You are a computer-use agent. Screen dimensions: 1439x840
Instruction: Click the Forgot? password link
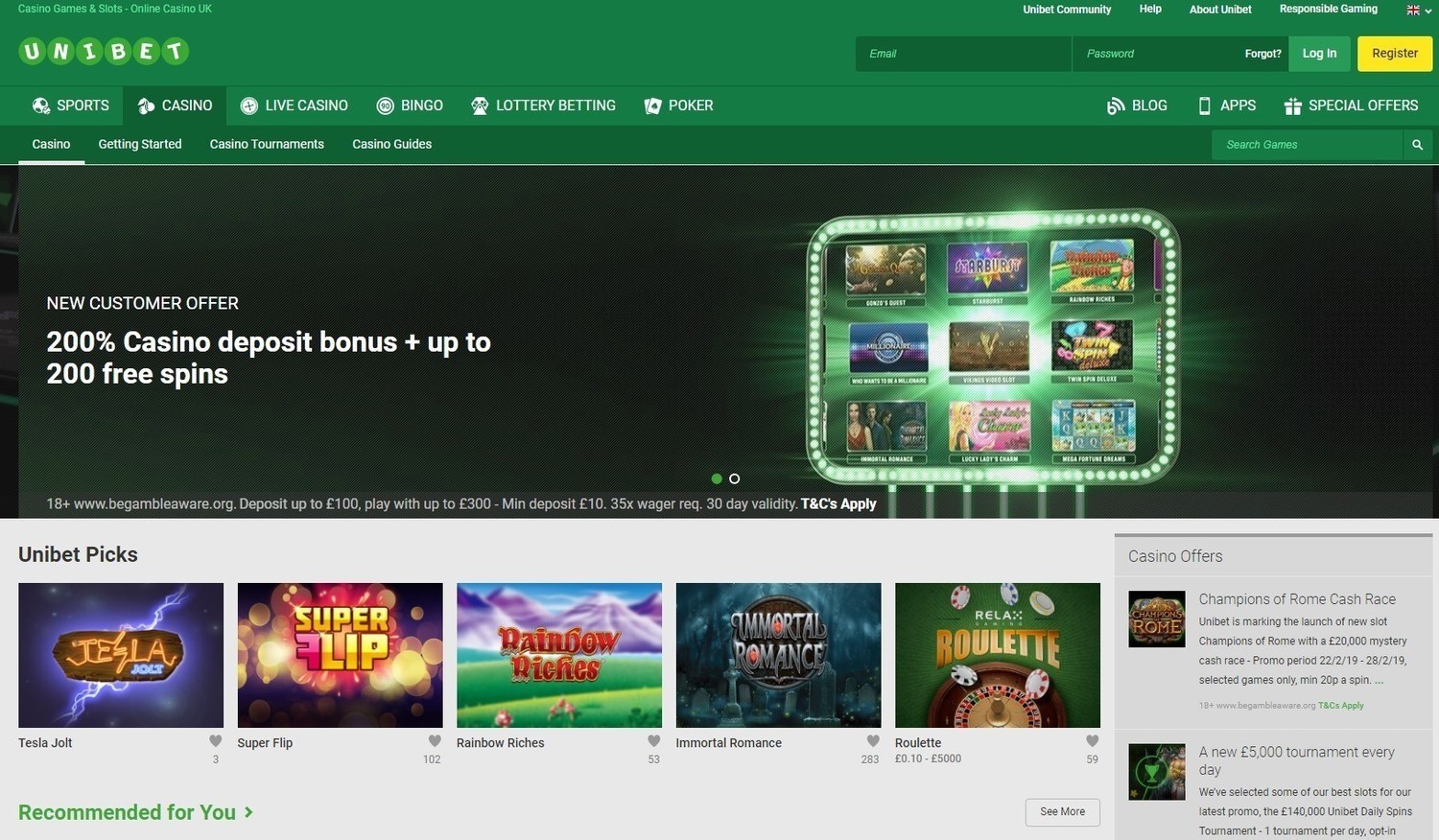[x=1262, y=54]
